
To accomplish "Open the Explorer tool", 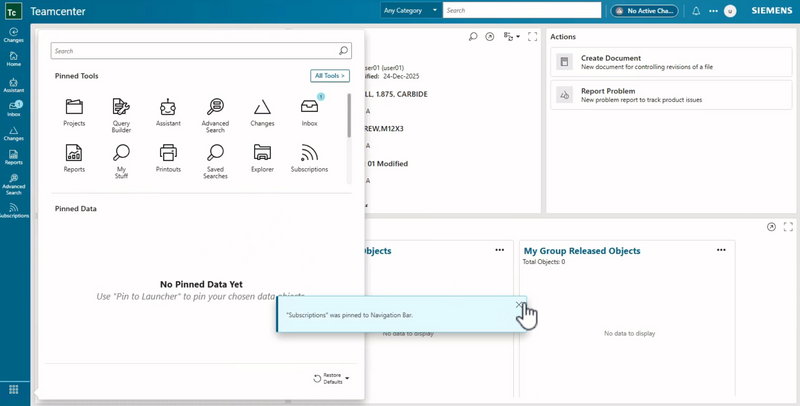I will tap(262, 158).
